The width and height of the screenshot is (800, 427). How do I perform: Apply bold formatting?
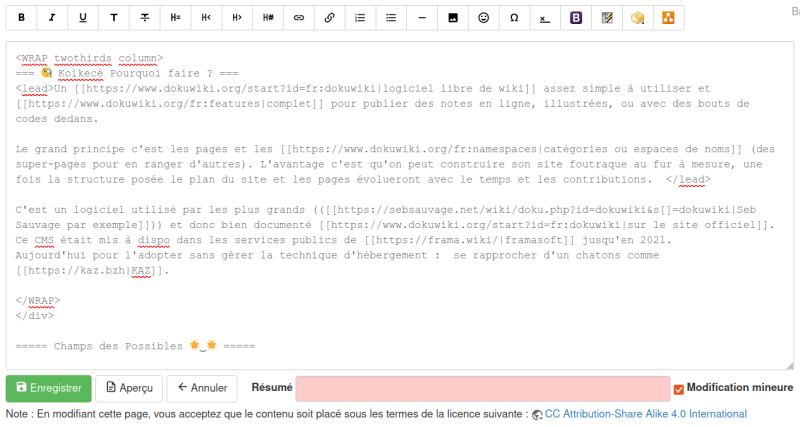21,18
